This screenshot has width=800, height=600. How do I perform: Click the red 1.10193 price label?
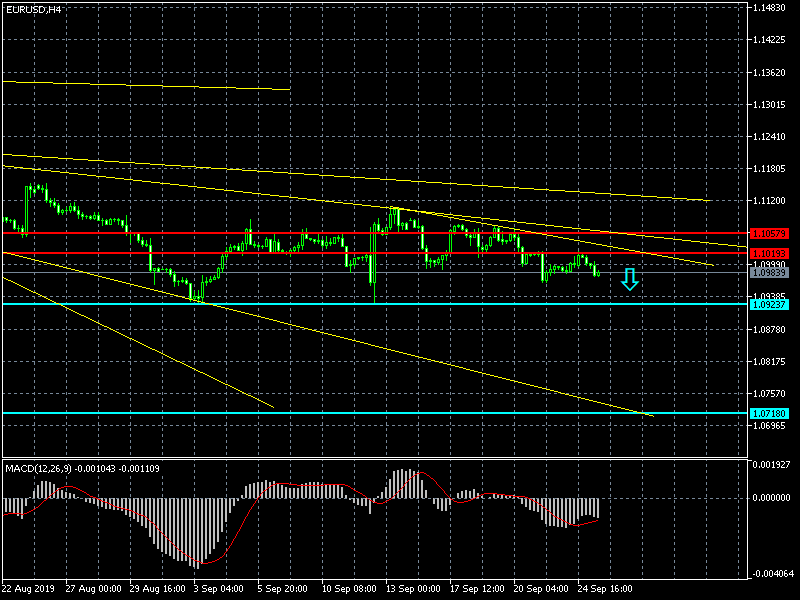[769, 253]
